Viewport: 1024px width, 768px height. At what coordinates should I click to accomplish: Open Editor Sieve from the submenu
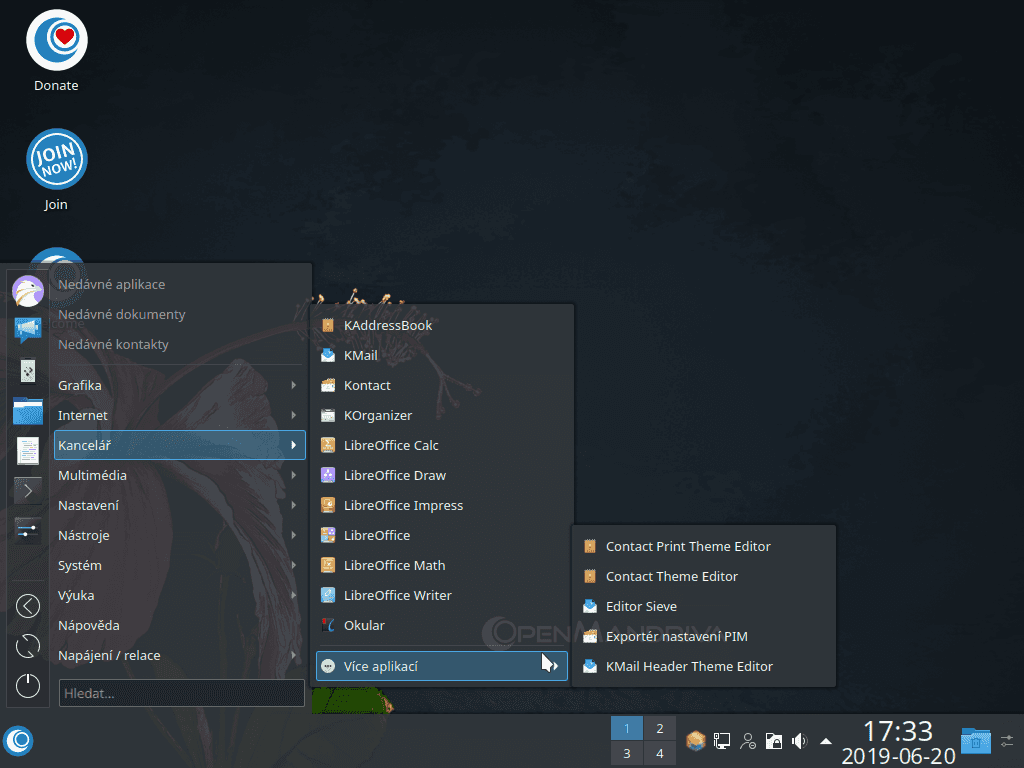641,606
